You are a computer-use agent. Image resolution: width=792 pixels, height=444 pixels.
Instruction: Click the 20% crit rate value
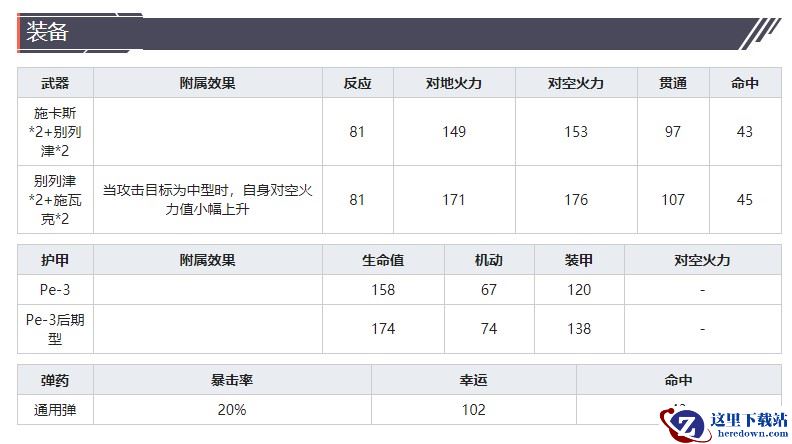click(231, 409)
